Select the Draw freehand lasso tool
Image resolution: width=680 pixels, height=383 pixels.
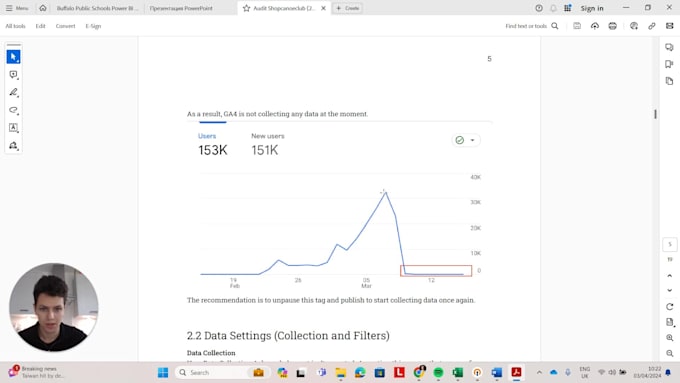(x=13, y=110)
